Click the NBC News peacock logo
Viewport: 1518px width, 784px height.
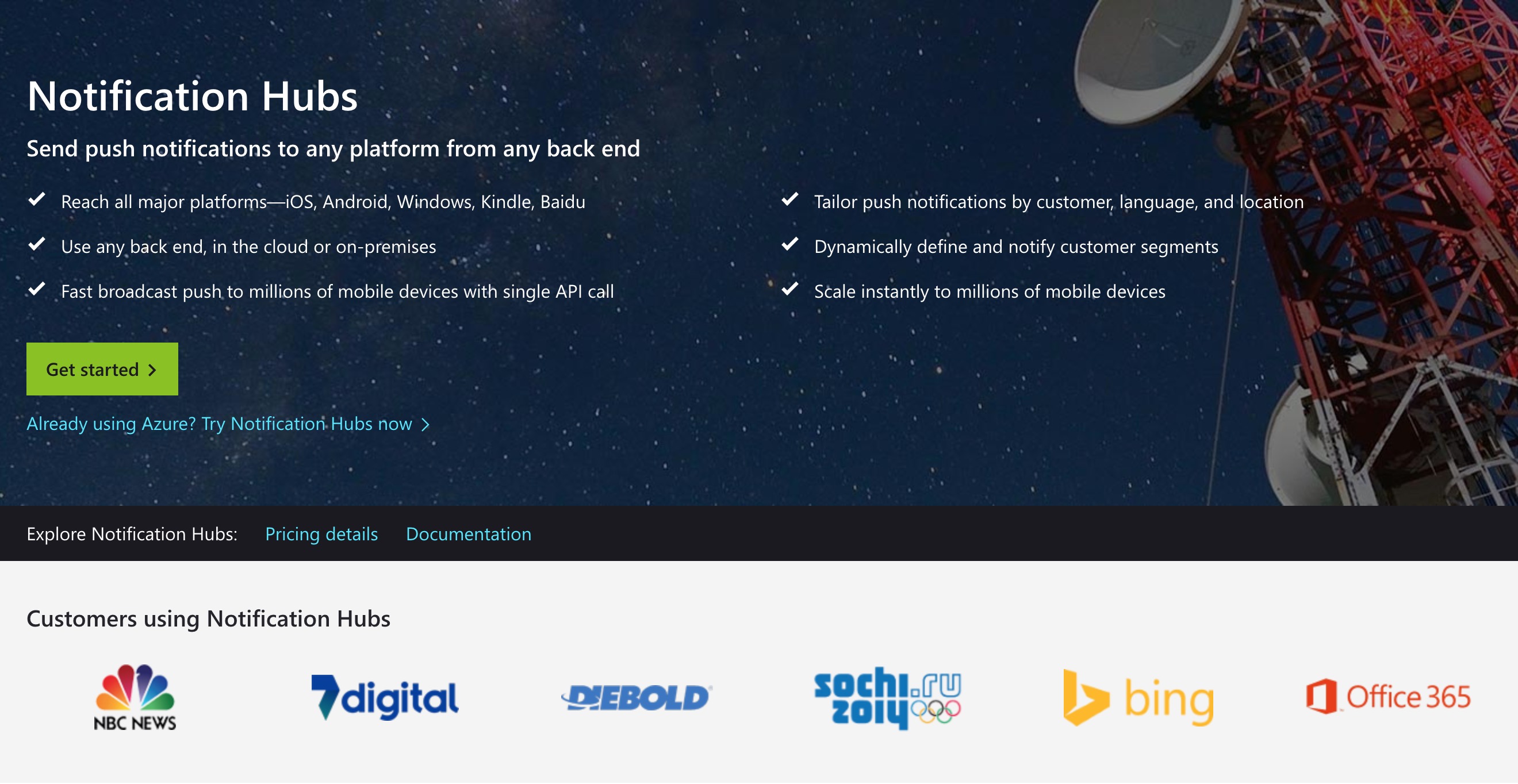click(135, 697)
